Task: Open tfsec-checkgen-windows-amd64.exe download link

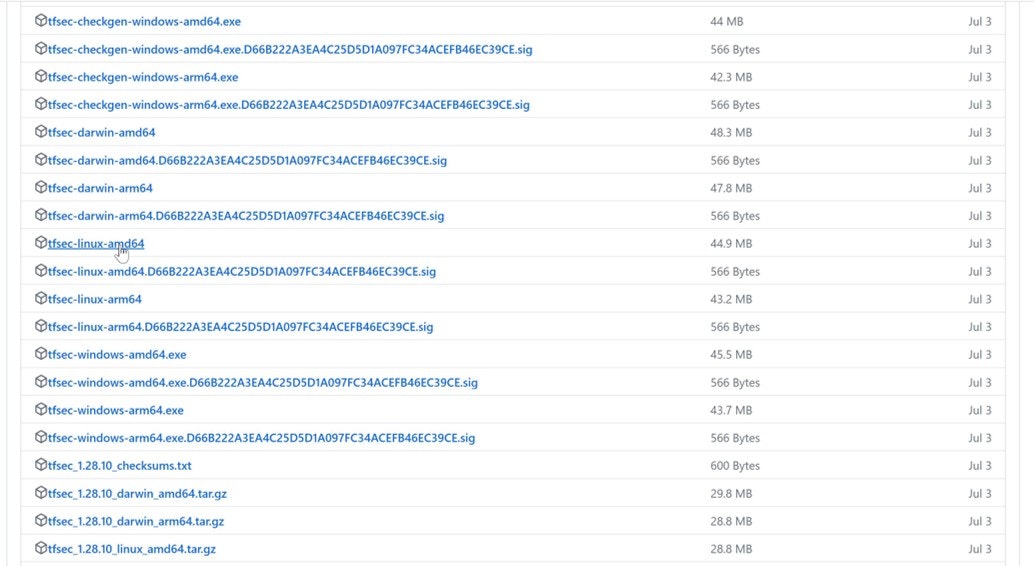Action: [144, 22]
